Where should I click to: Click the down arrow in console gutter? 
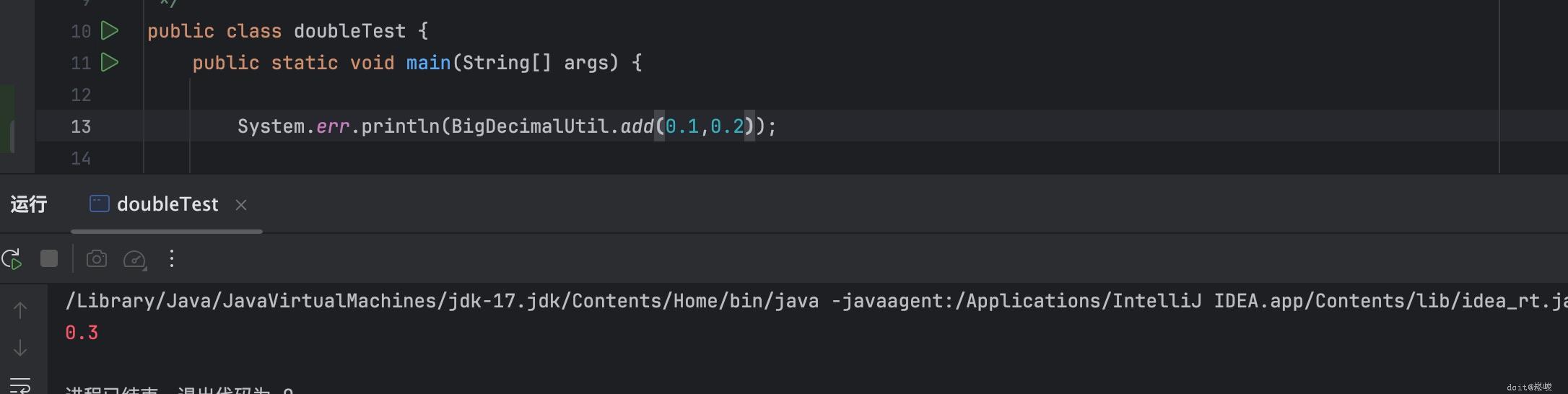point(20,349)
